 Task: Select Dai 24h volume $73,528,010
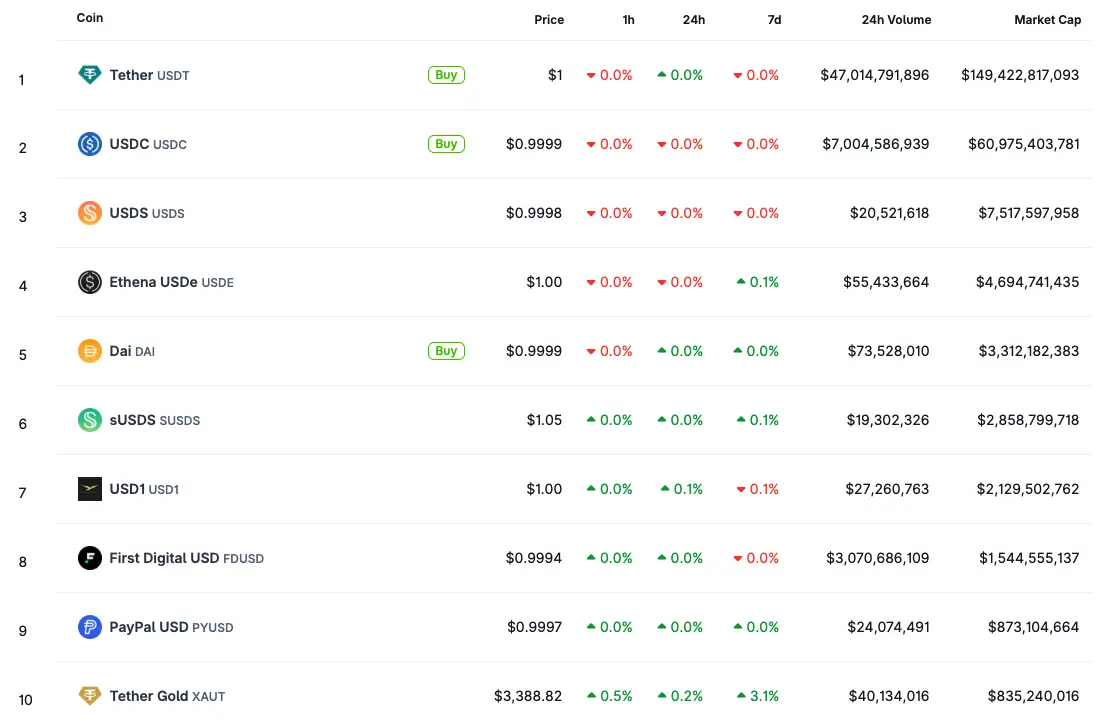click(x=888, y=351)
